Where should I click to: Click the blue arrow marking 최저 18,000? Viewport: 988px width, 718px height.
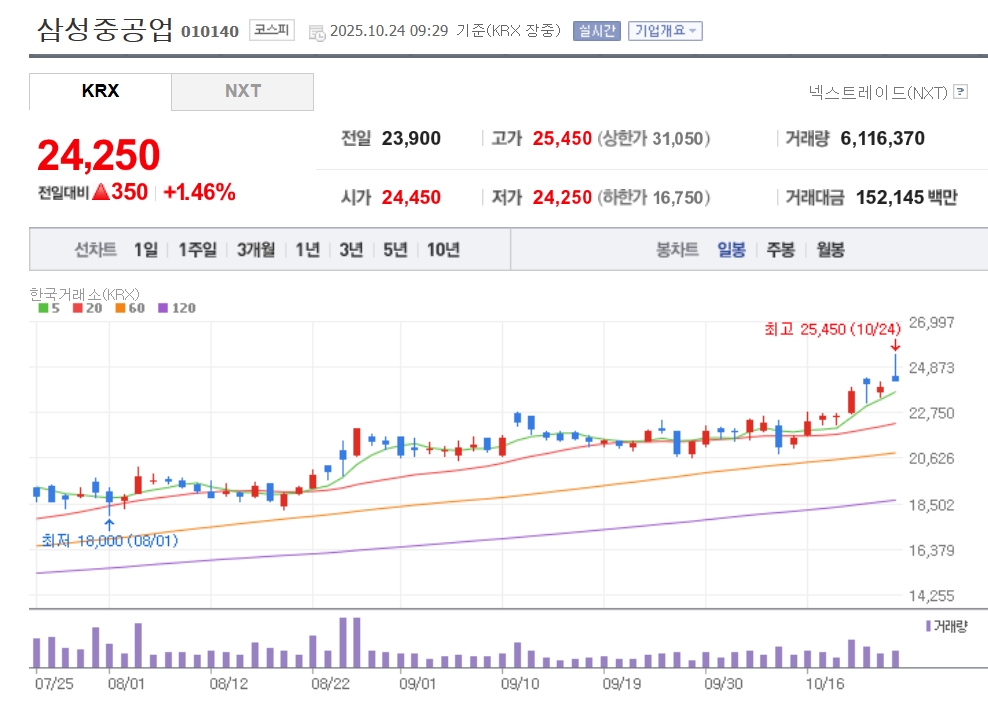pyautogui.click(x=109, y=523)
